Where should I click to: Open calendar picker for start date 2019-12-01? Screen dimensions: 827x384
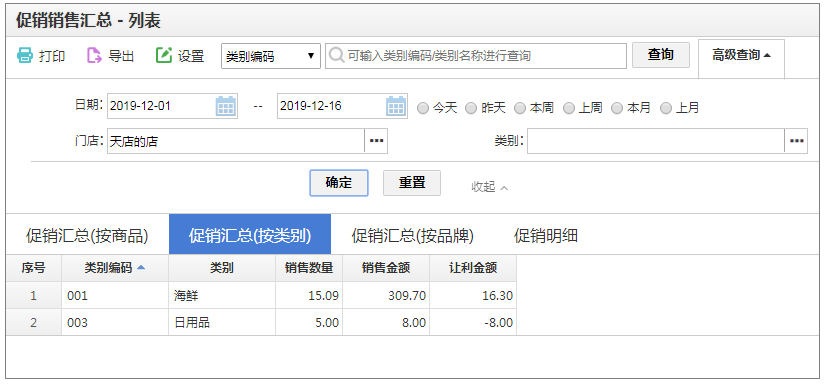coord(226,106)
